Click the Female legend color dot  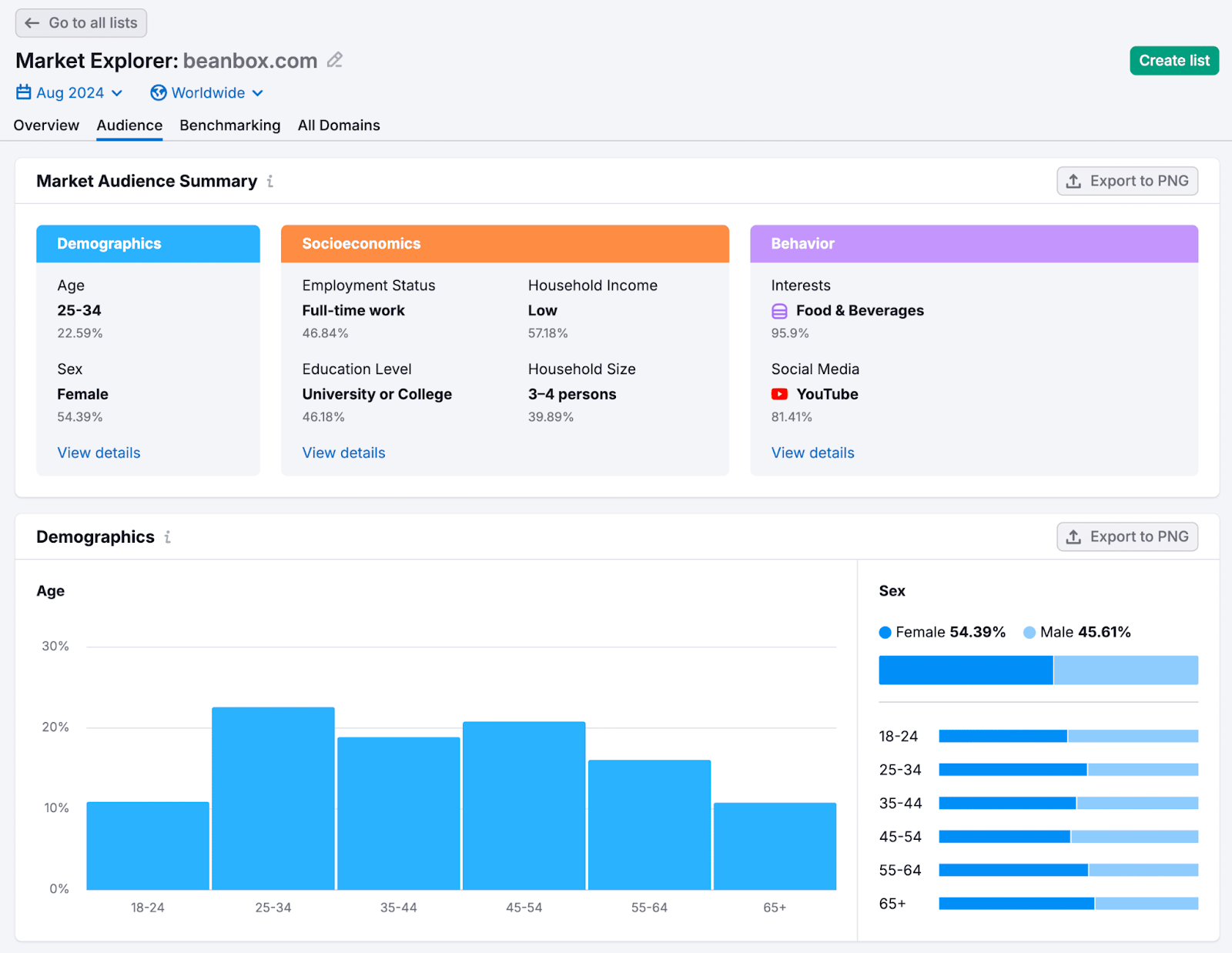885,633
